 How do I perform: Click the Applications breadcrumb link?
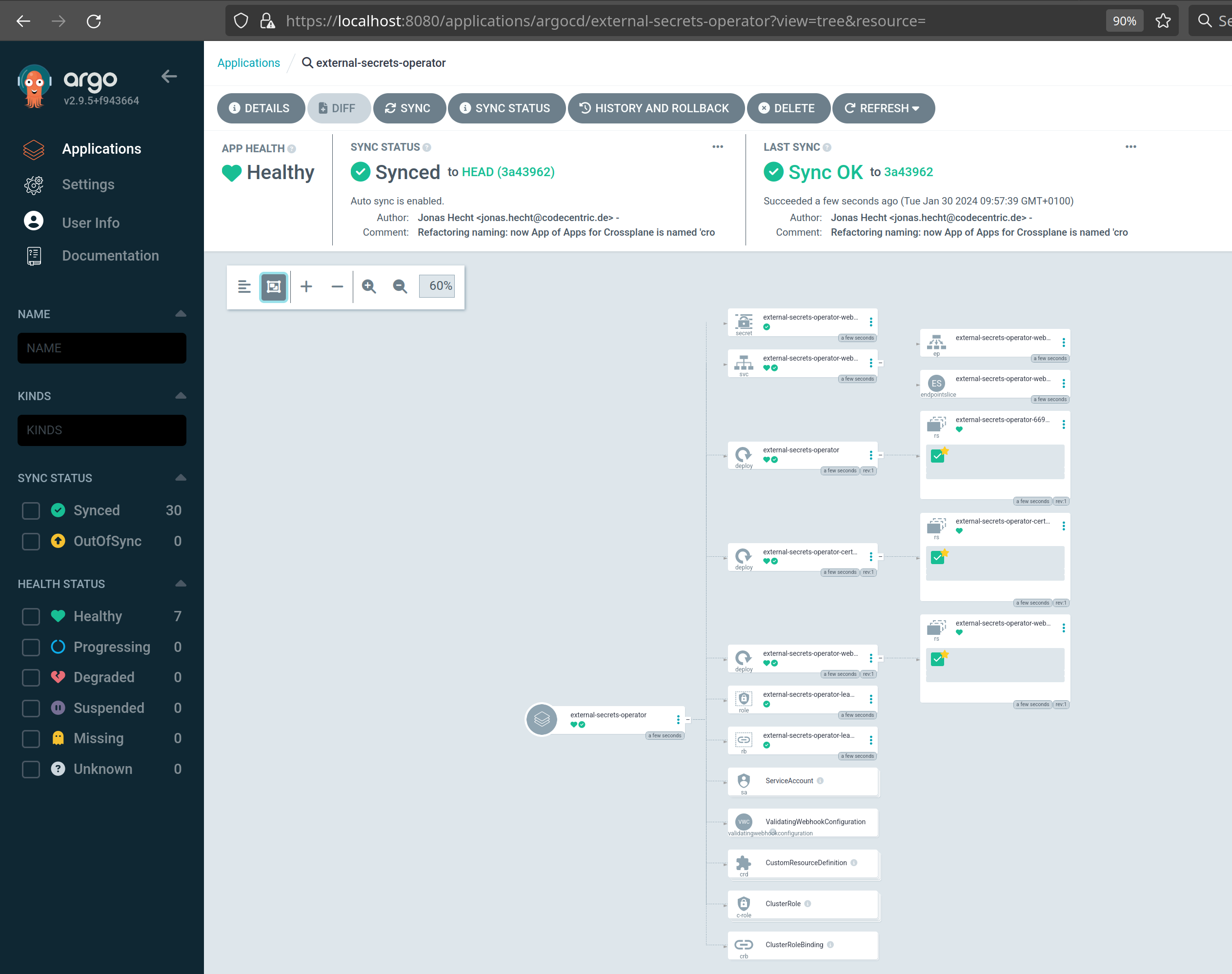tap(249, 63)
